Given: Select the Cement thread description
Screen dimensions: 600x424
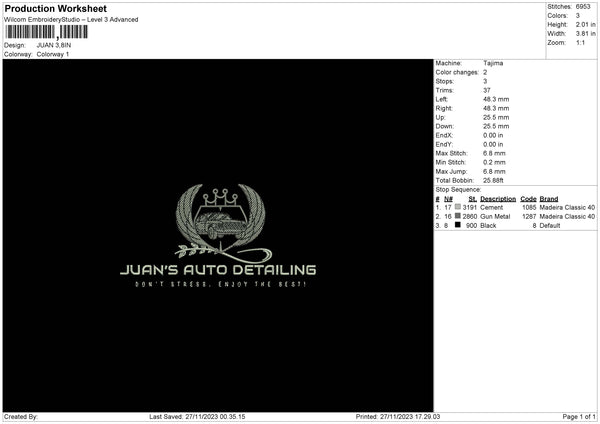Looking at the screenshot, I should [x=491, y=207].
